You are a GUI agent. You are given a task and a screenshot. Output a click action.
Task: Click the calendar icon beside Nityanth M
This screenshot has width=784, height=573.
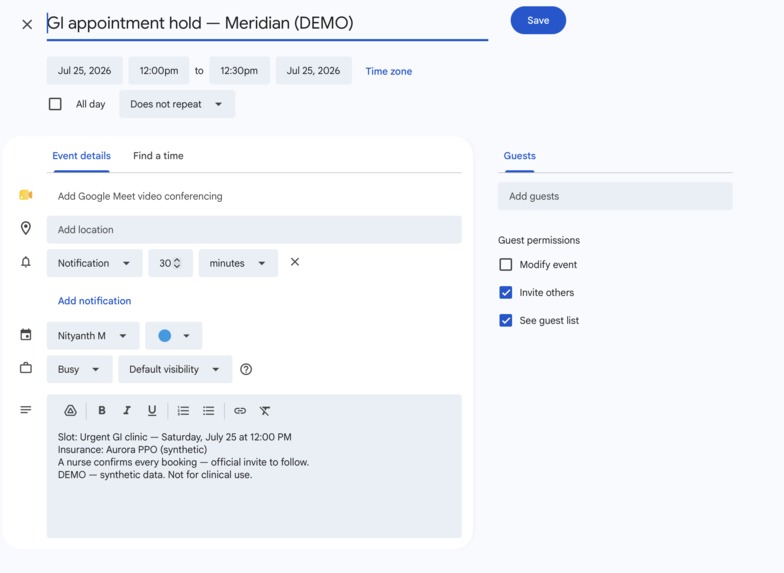[x=26, y=334]
